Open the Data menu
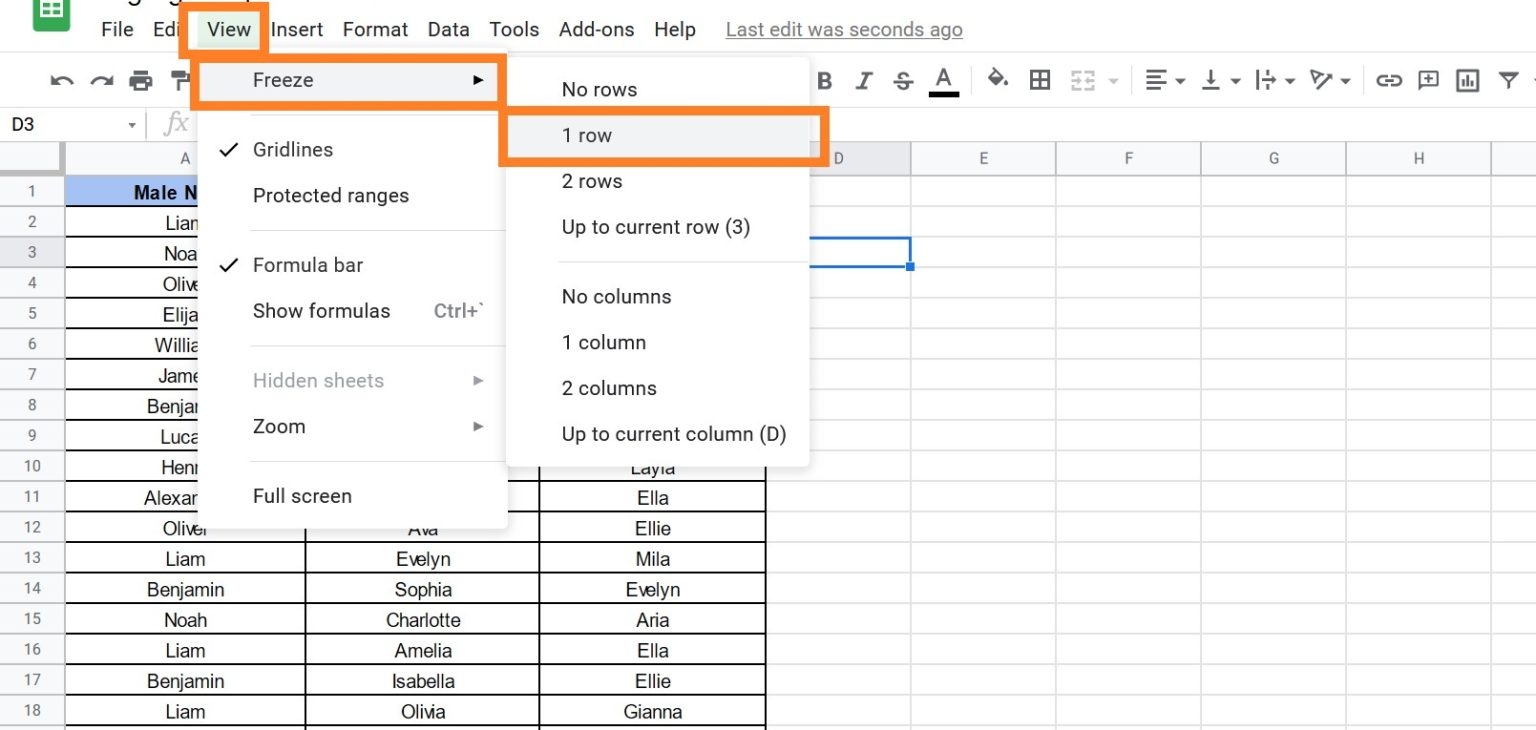This screenshot has height=730, width=1536. pos(448,29)
